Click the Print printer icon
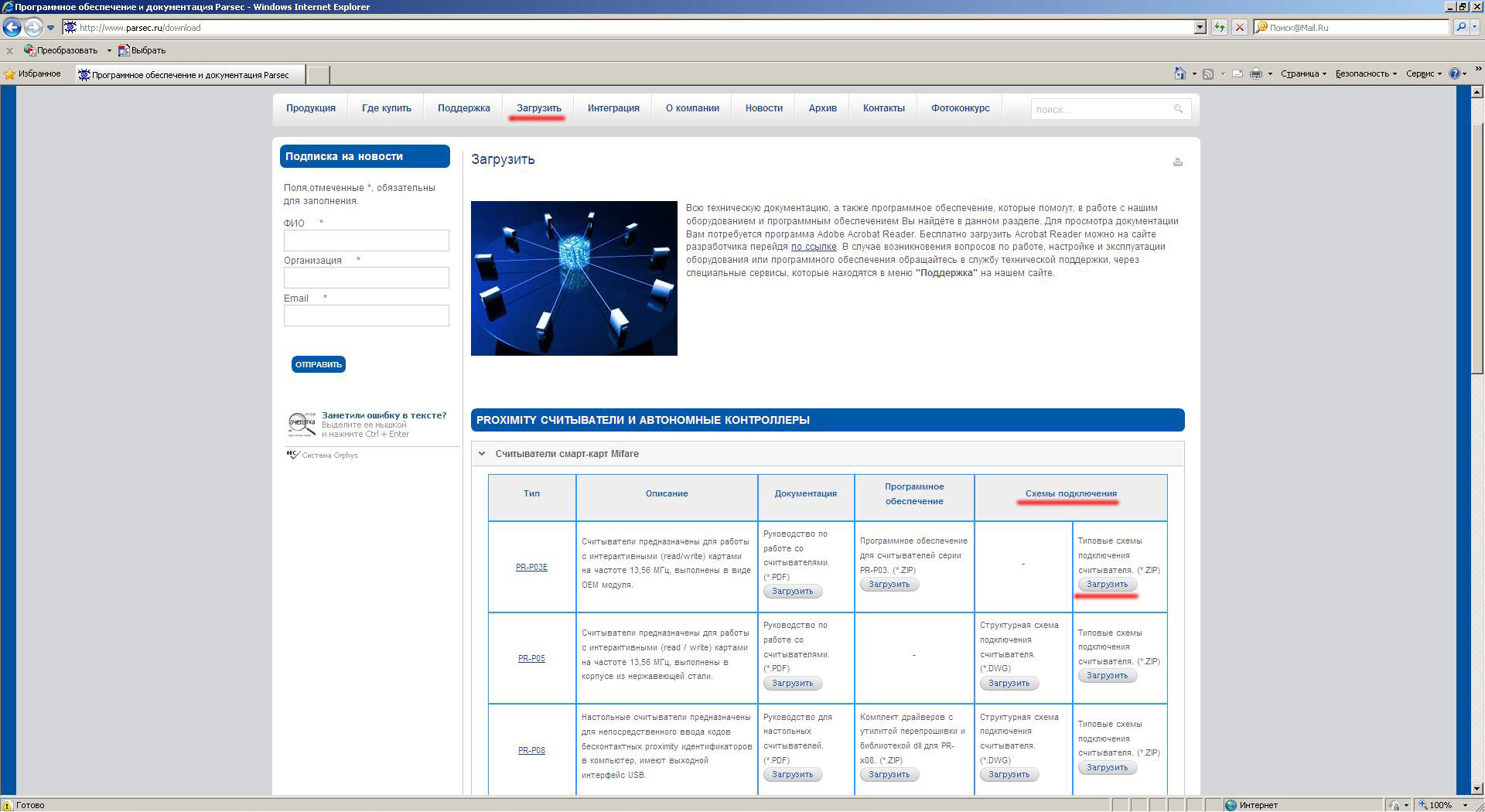 pyautogui.click(x=1256, y=73)
